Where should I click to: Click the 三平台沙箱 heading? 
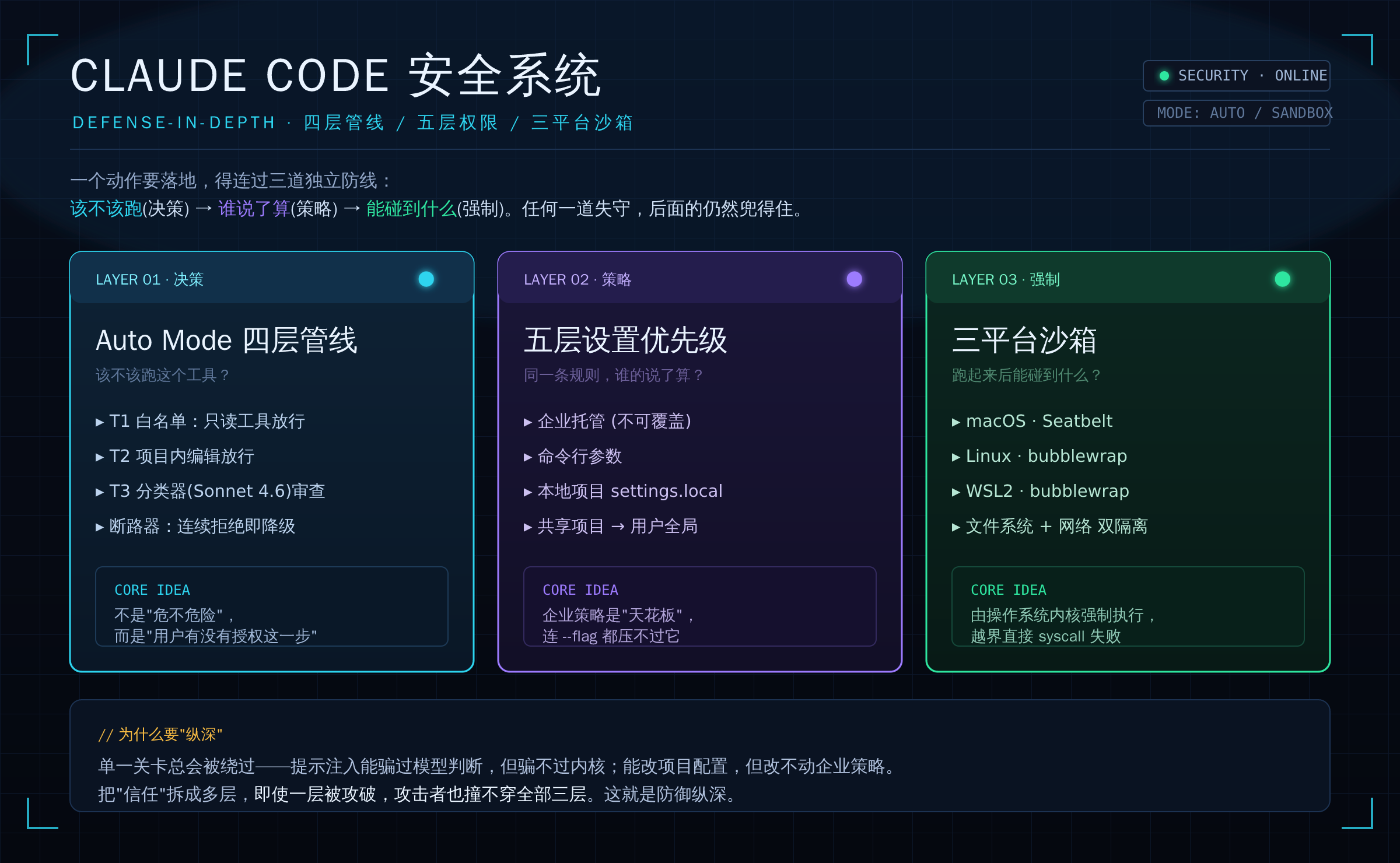tap(1024, 341)
